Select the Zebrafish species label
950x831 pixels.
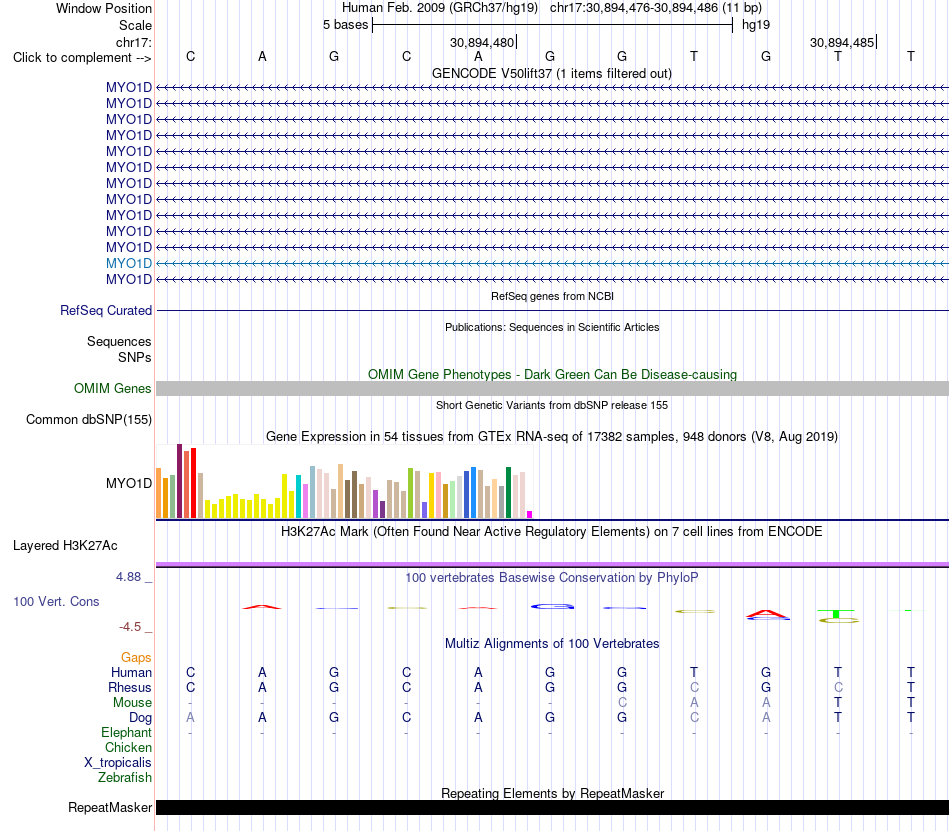(125, 778)
